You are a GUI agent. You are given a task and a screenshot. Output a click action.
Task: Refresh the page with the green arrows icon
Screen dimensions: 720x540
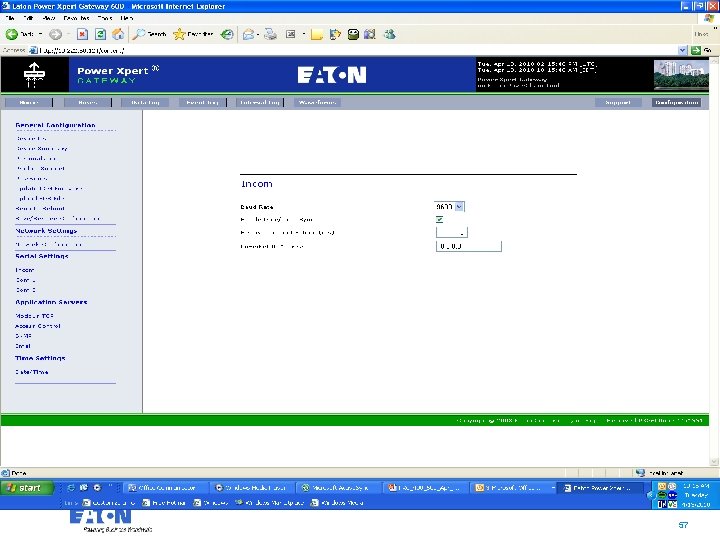(100, 34)
